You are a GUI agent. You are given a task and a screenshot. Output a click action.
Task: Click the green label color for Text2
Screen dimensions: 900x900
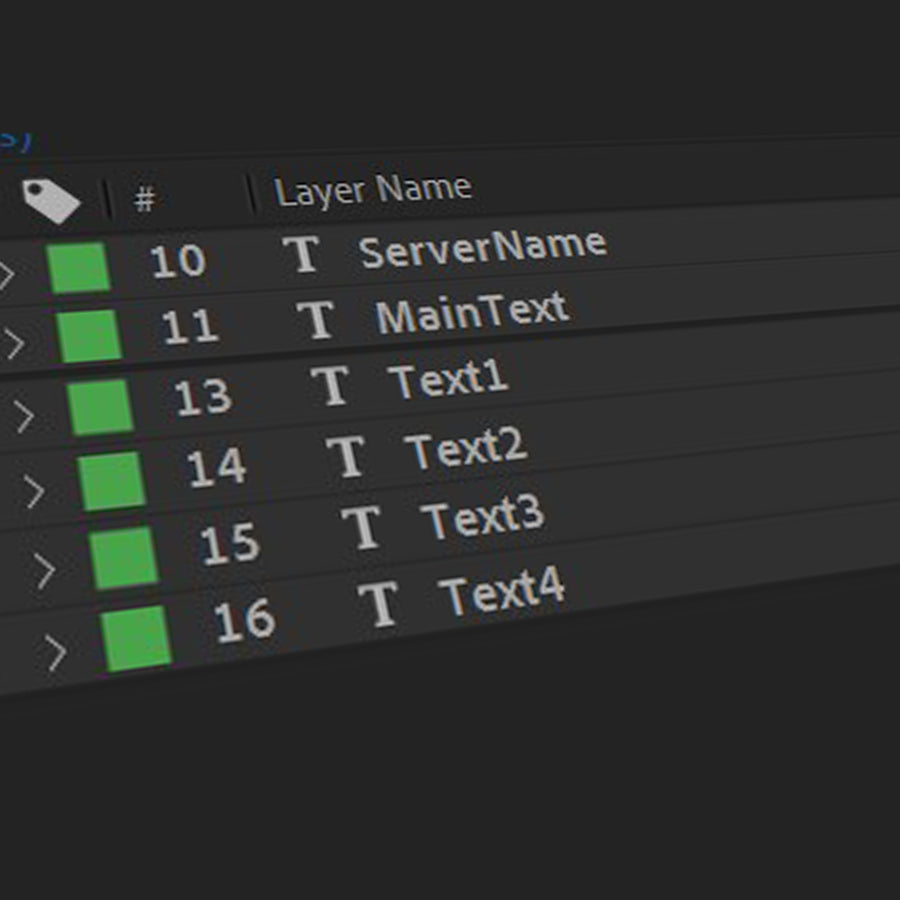click(x=112, y=481)
